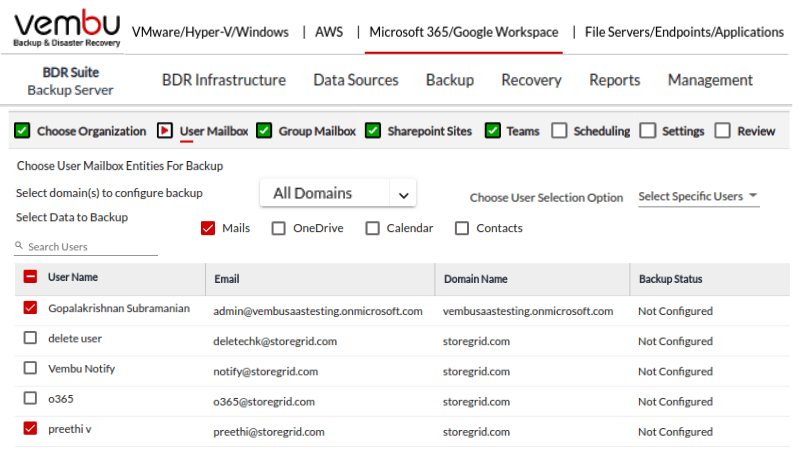Click BDR Suite Backup Server label
This screenshot has width=800, height=450.
[70, 81]
